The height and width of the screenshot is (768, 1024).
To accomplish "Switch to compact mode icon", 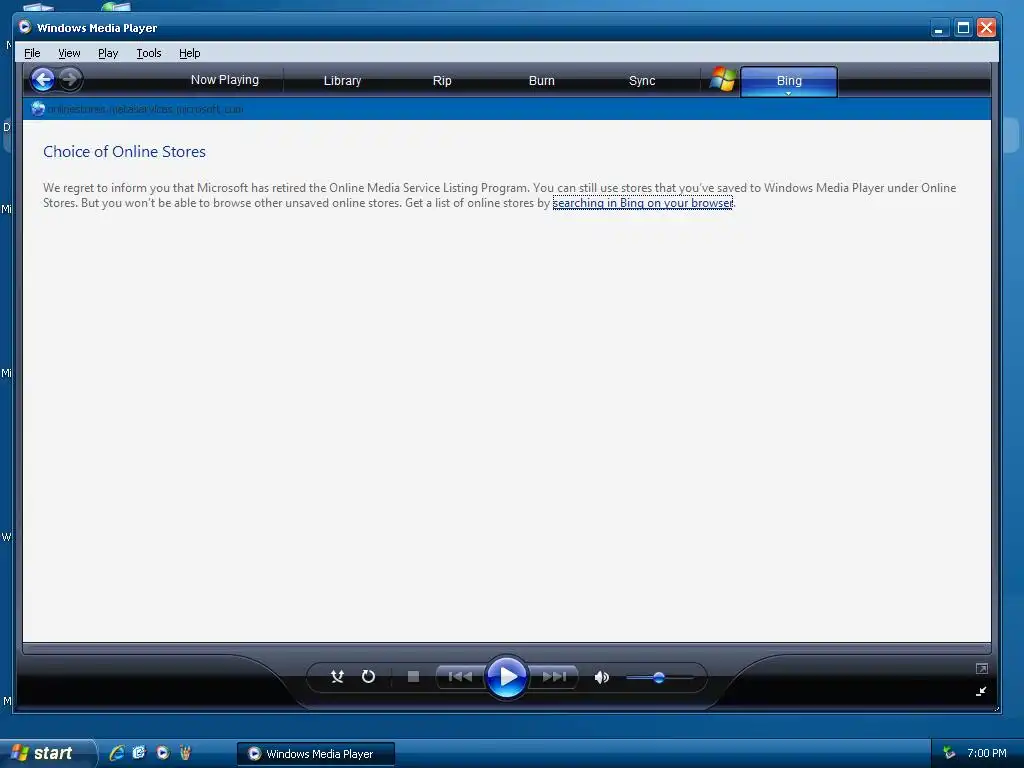I will pos(981,691).
